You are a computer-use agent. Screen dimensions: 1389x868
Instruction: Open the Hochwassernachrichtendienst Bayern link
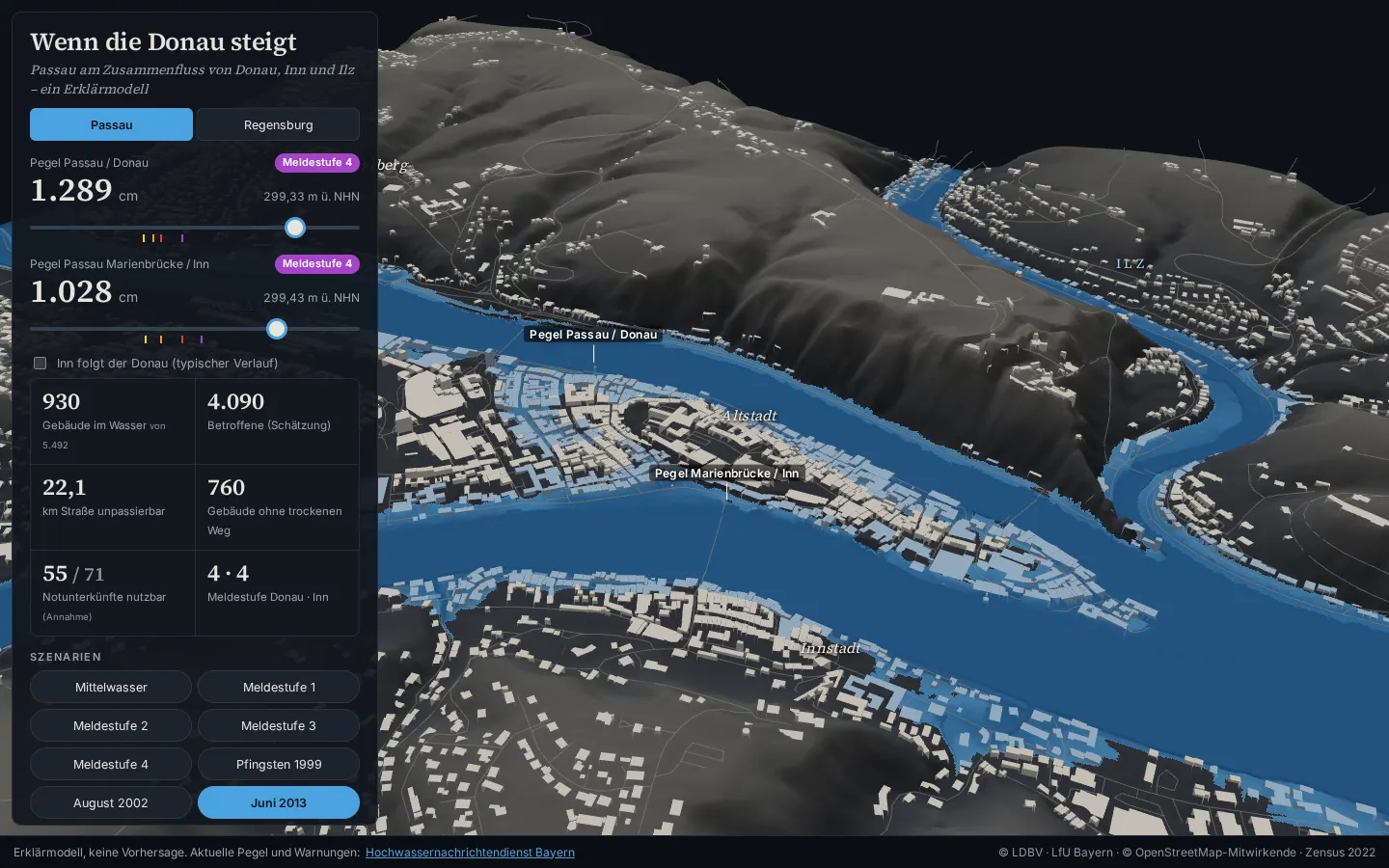click(x=470, y=853)
